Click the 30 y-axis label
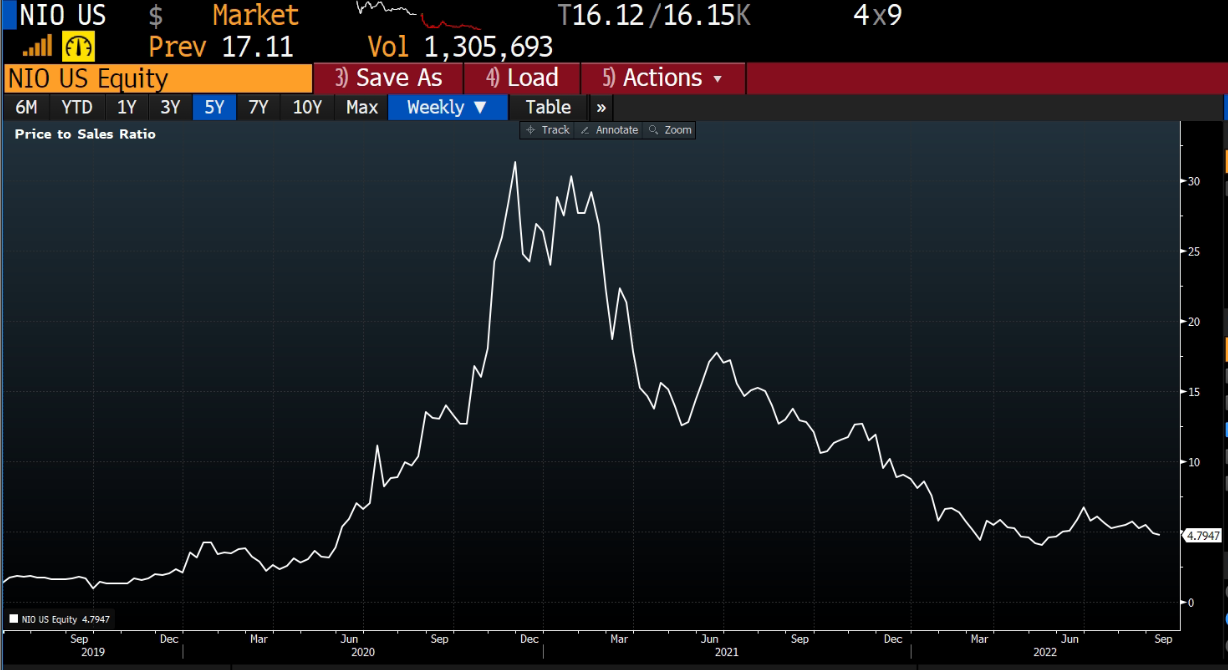The image size is (1228, 670). [1193, 182]
